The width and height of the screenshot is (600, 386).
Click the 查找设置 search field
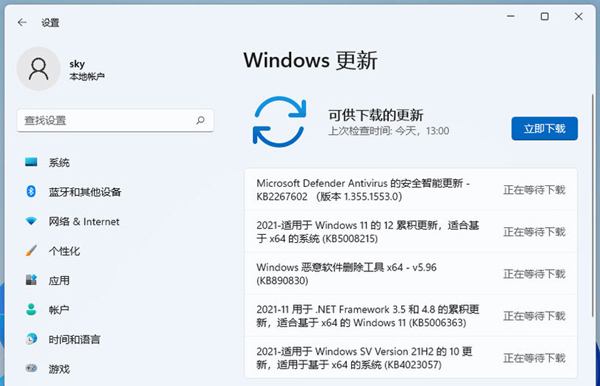(x=115, y=121)
